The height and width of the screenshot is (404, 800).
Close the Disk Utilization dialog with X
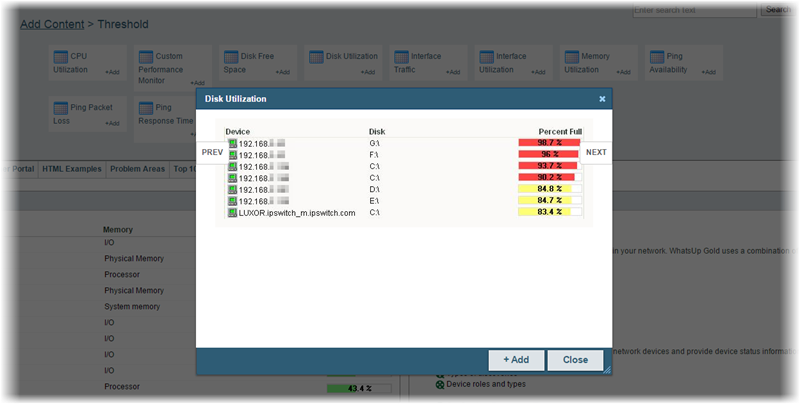[602, 99]
